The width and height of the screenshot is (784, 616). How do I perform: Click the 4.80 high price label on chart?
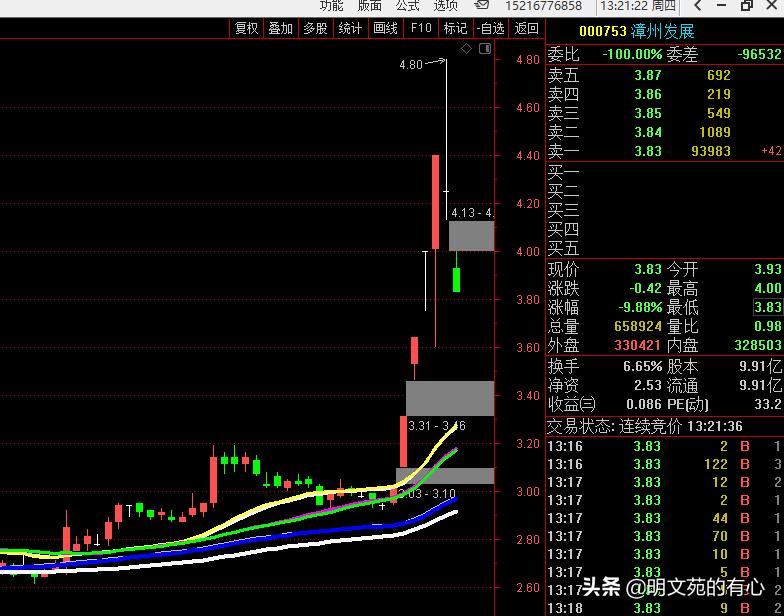(410, 64)
